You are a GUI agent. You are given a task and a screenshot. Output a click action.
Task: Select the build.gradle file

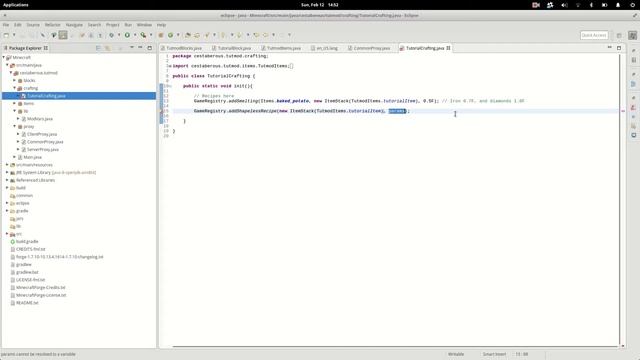(27, 242)
